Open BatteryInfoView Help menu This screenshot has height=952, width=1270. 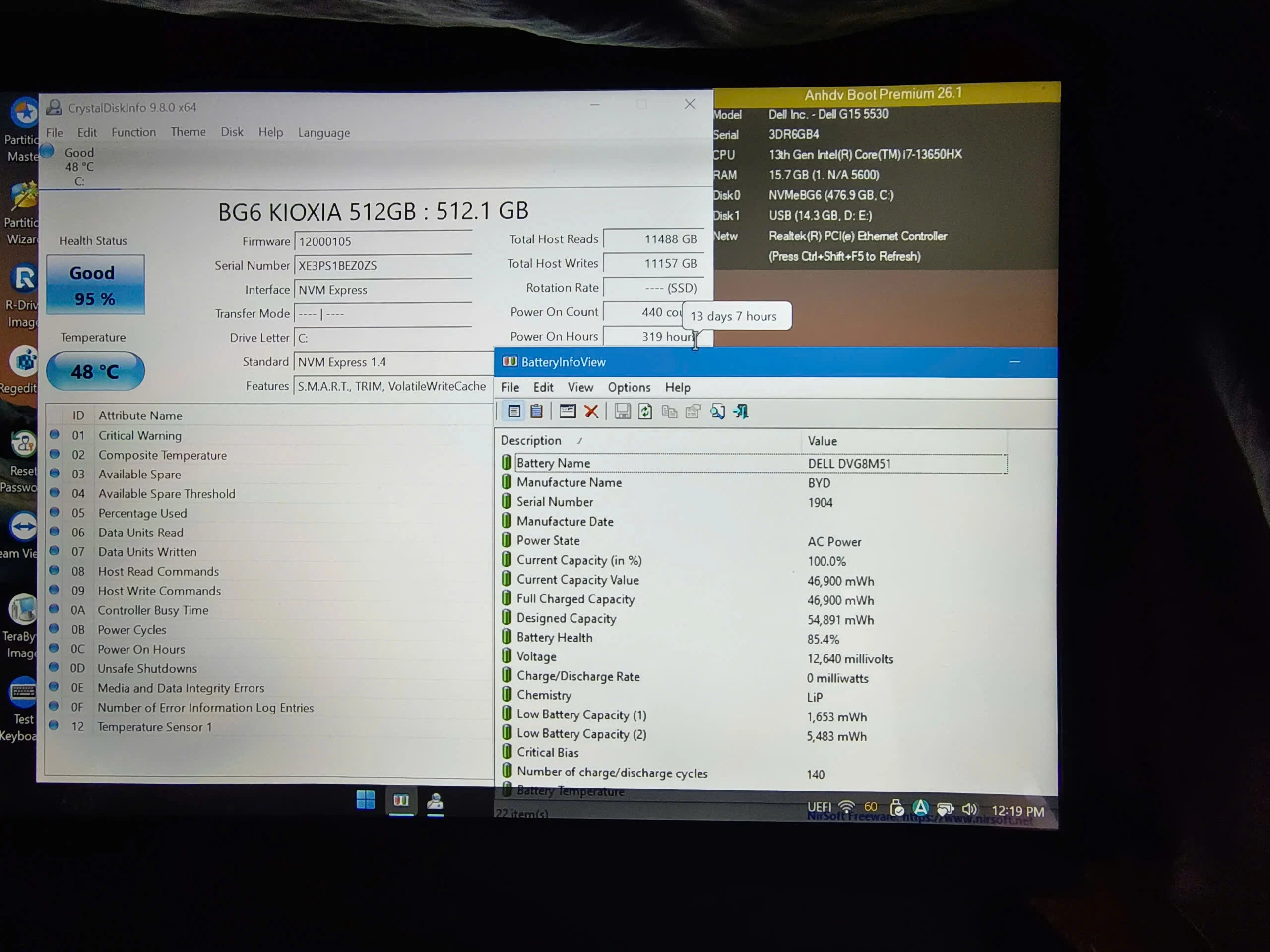point(678,387)
